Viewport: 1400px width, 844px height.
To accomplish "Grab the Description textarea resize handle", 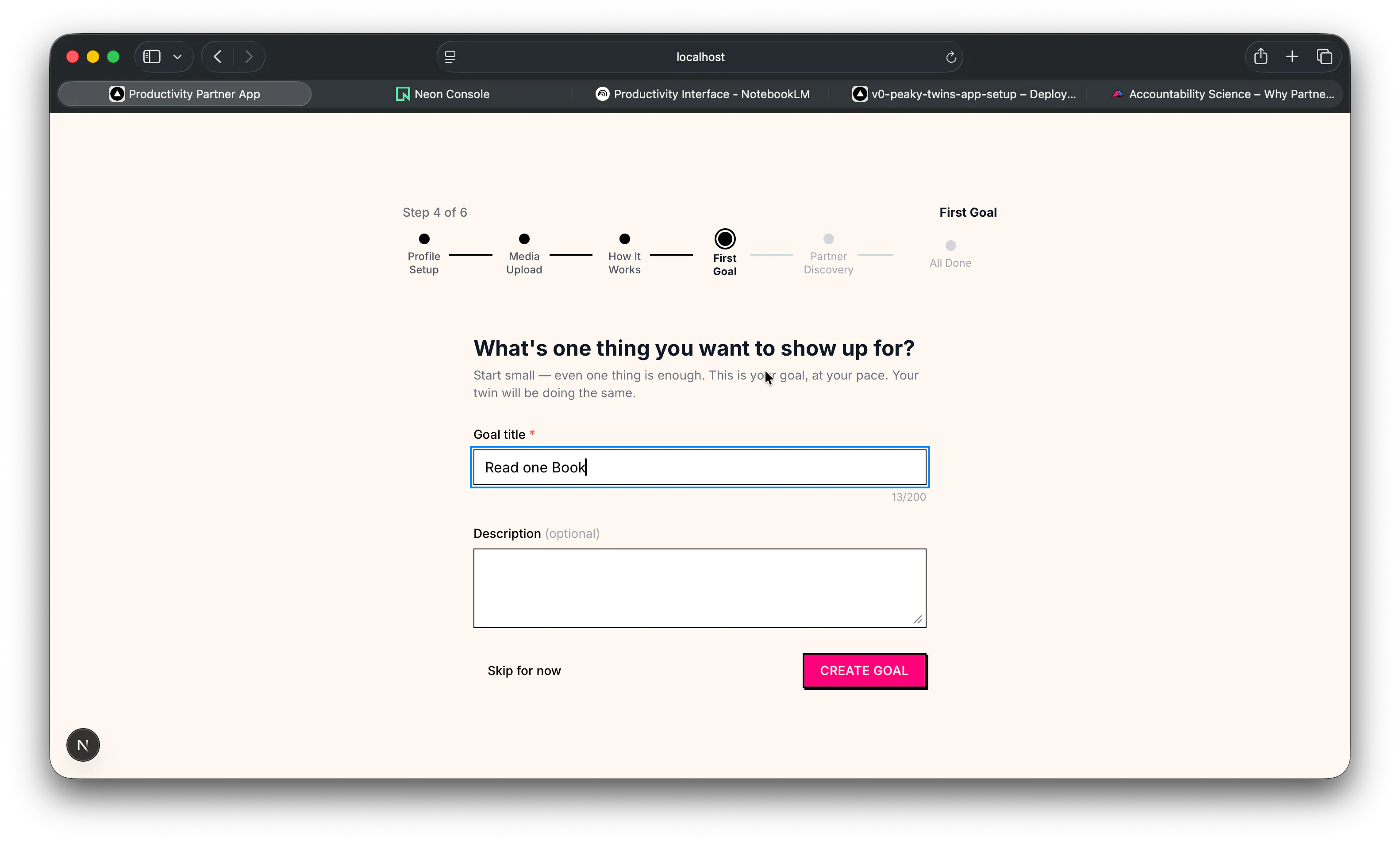I will coord(918,619).
